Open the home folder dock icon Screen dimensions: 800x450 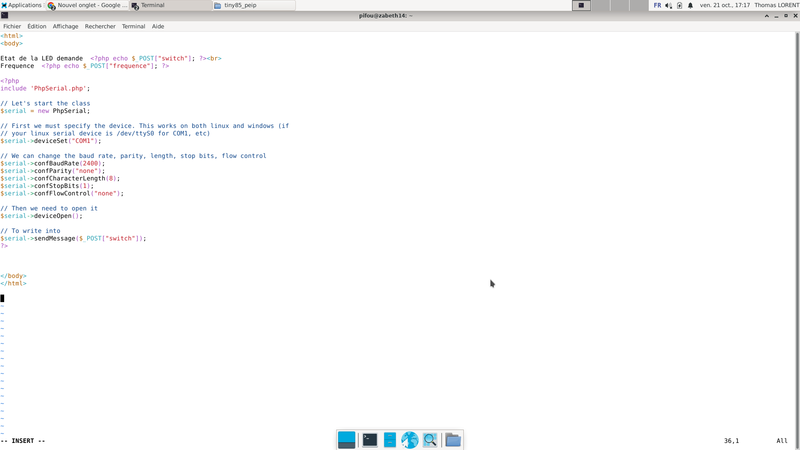[453, 440]
